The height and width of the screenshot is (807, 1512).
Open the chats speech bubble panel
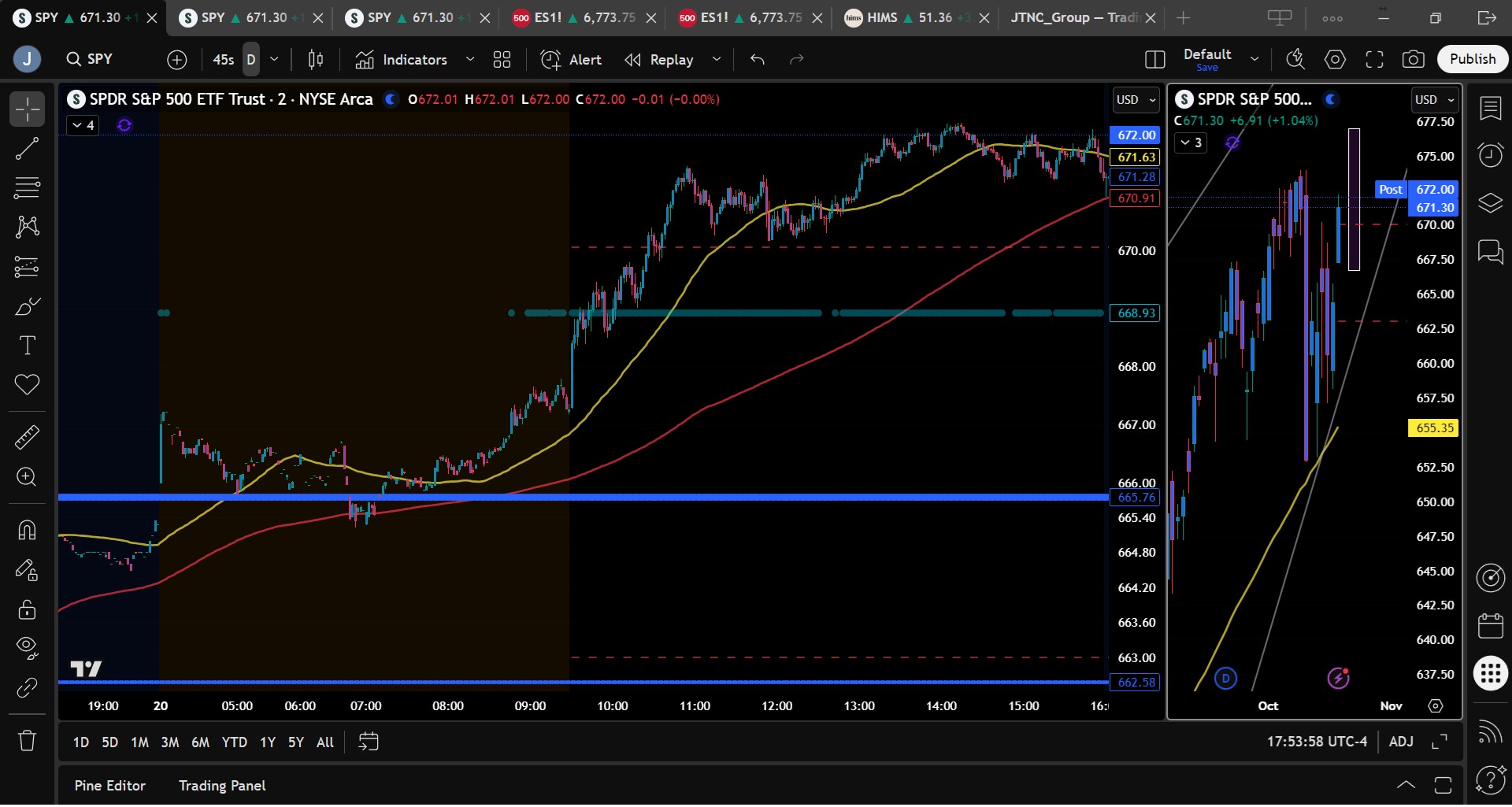pyautogui.click(x=1491, y=252)
